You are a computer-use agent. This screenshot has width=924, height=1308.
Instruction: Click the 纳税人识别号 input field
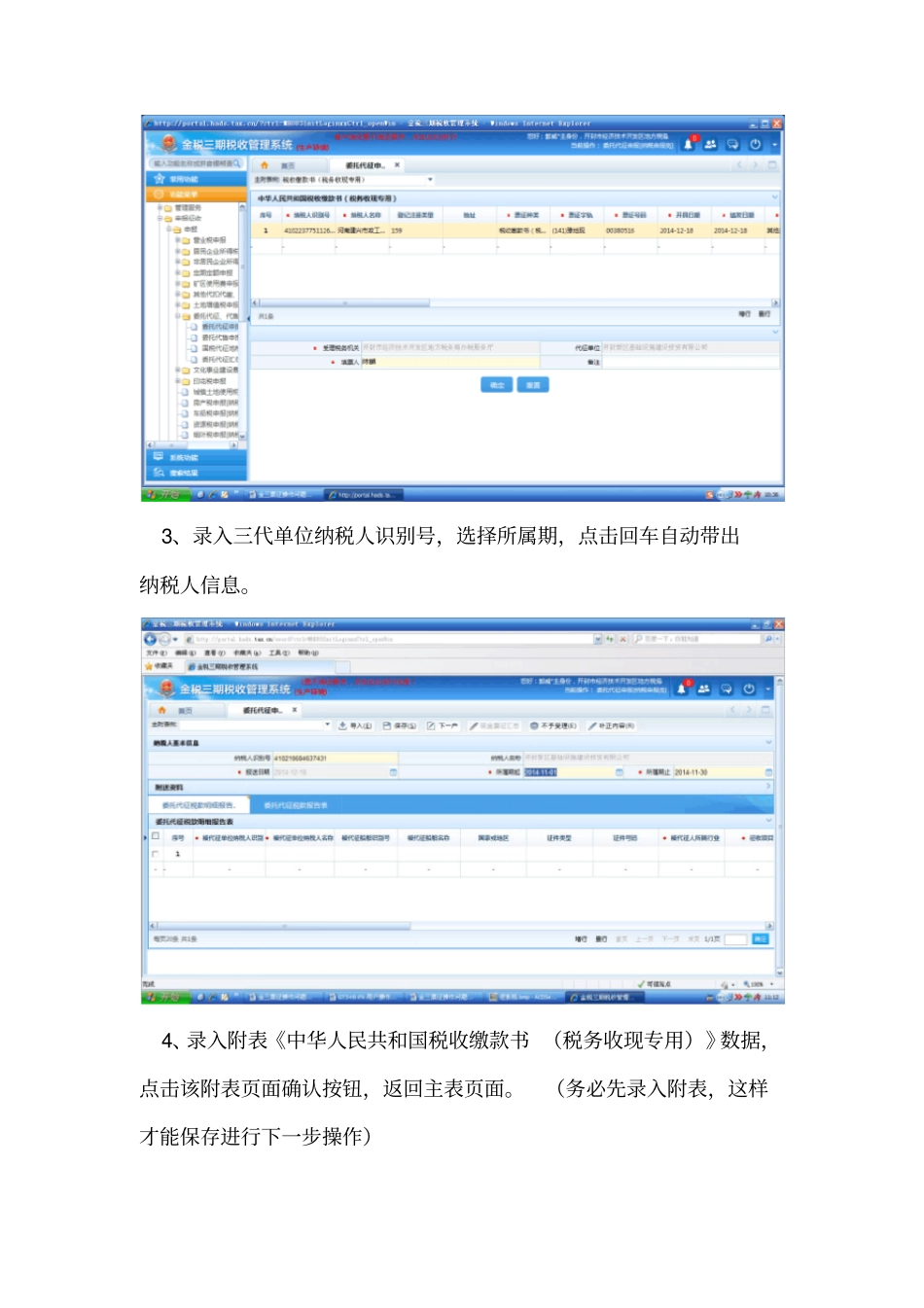click(335, 758)
